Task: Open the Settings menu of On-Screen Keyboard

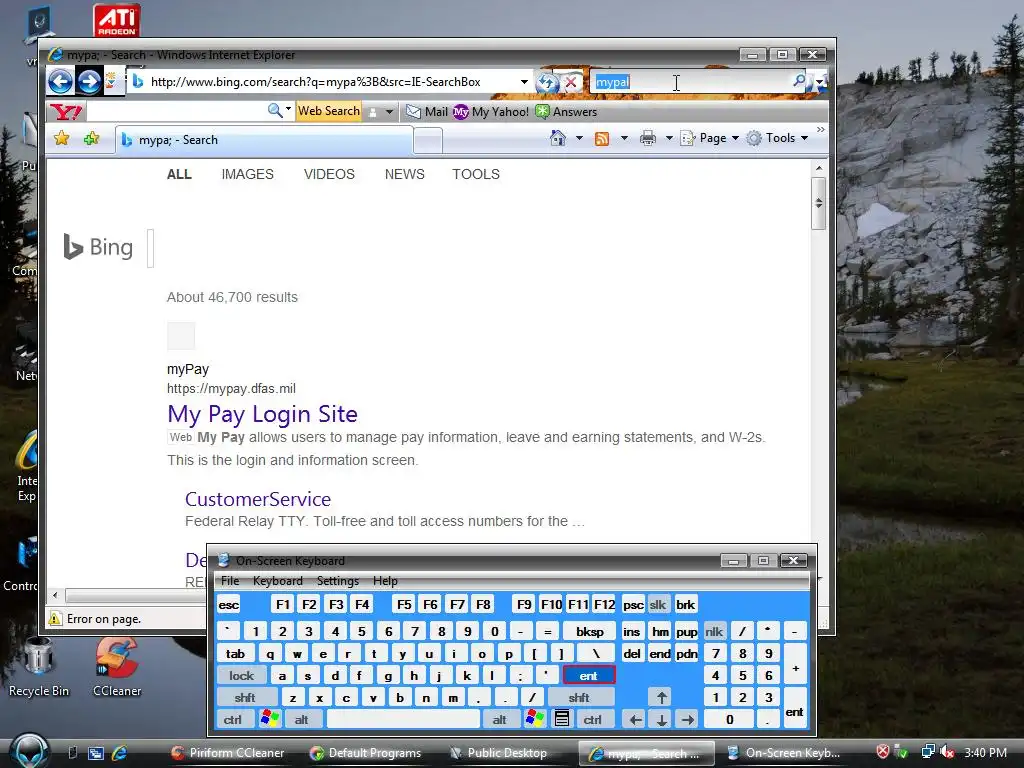Action: tap(338, 581)
